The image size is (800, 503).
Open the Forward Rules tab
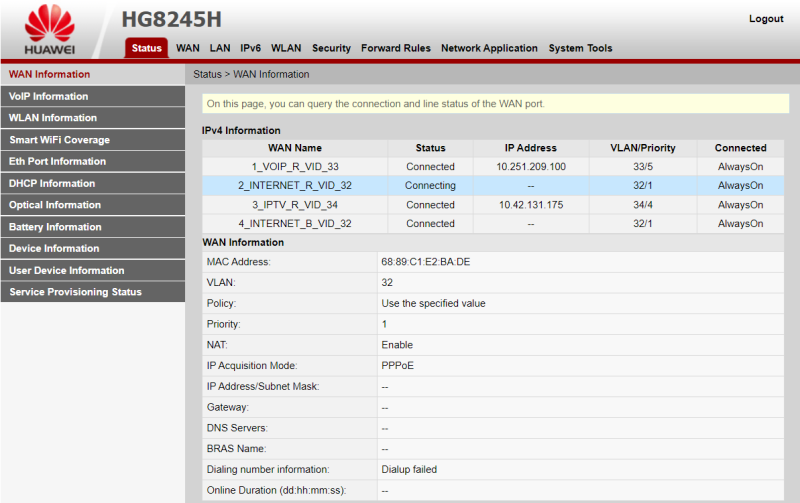(x=396, y=48)
